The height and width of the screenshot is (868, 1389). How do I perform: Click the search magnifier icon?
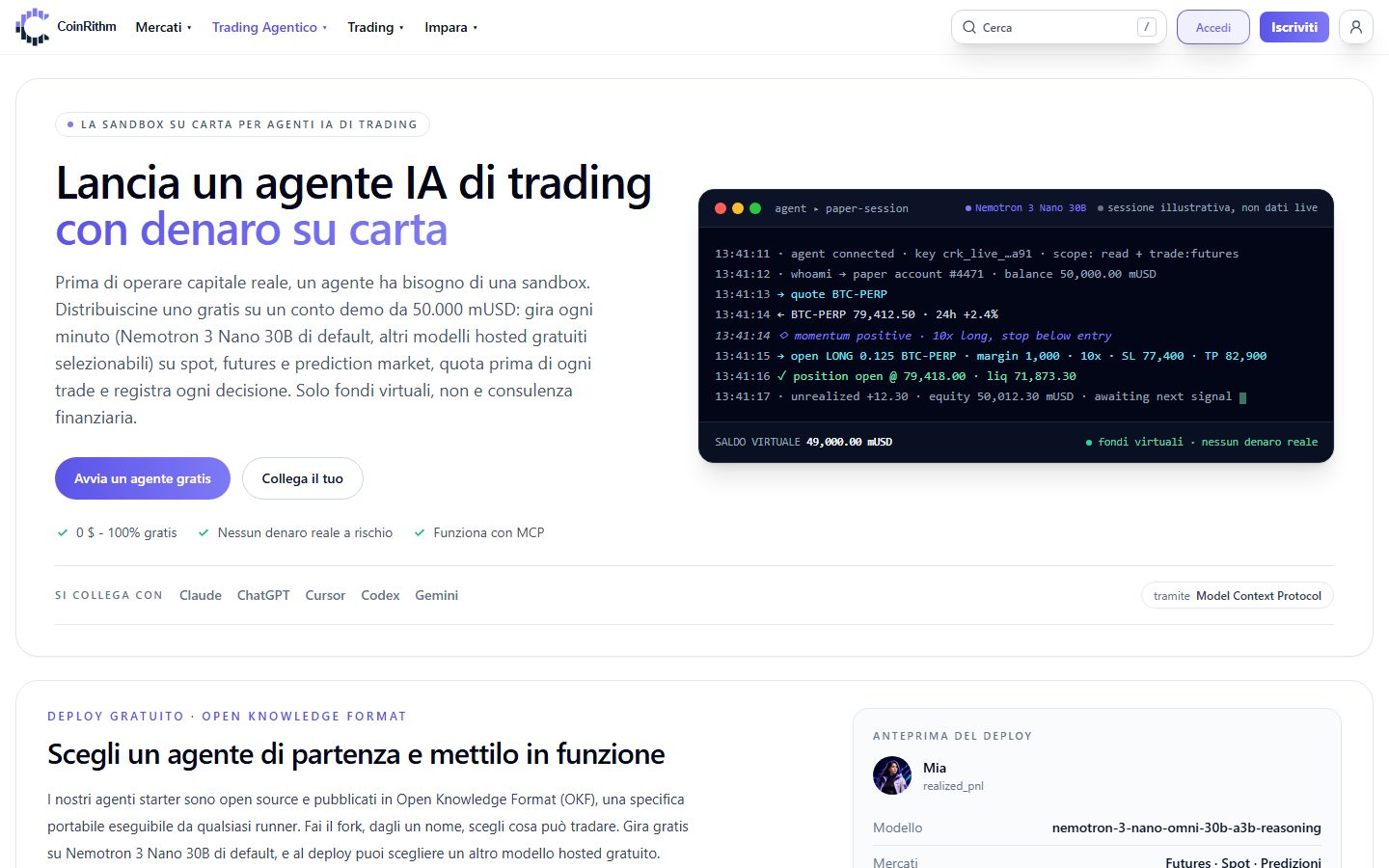[x=969, y=27]
